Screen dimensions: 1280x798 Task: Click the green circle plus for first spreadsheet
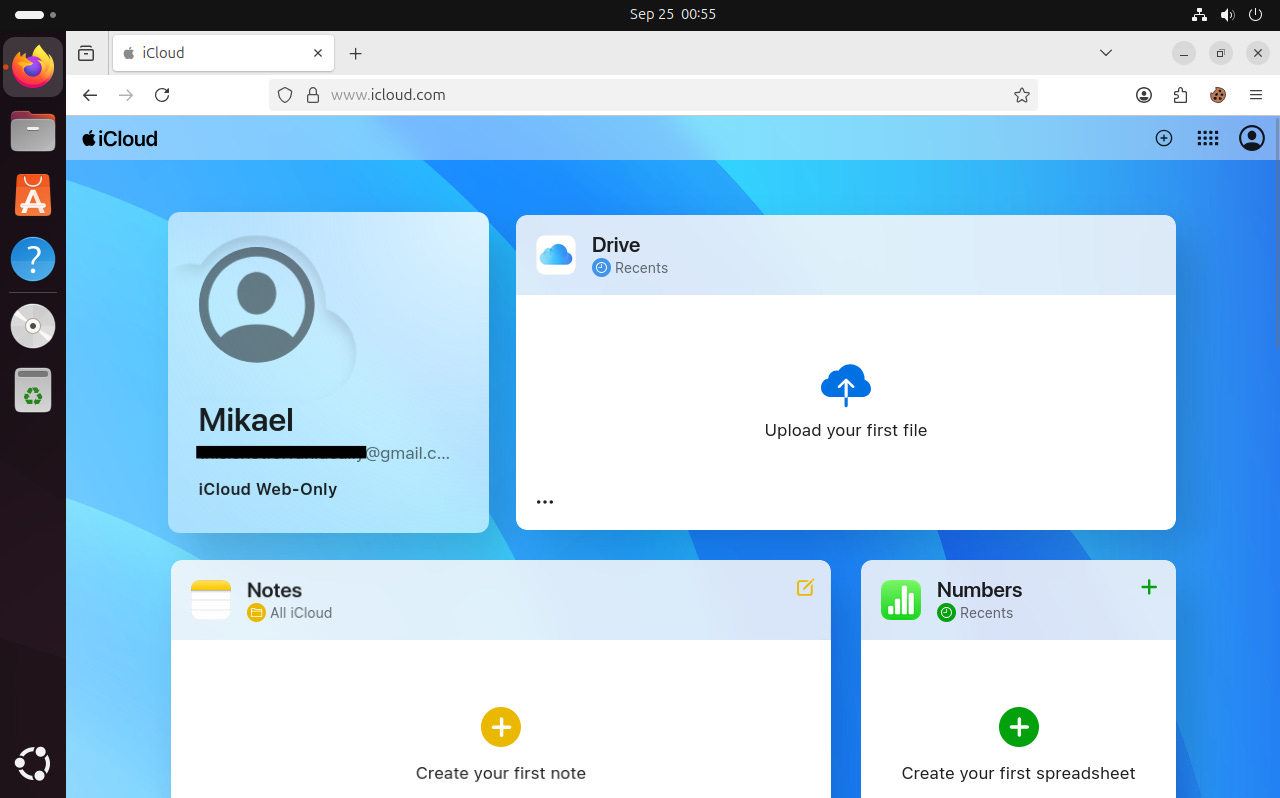(1019, 727)
